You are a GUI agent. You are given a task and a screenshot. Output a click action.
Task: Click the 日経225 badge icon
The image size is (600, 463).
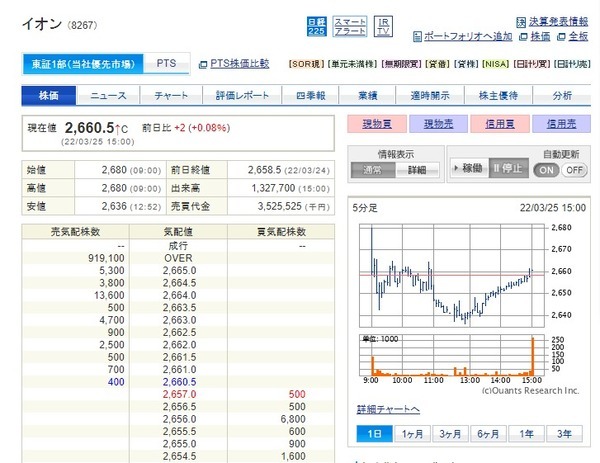[x=316, y=26]
